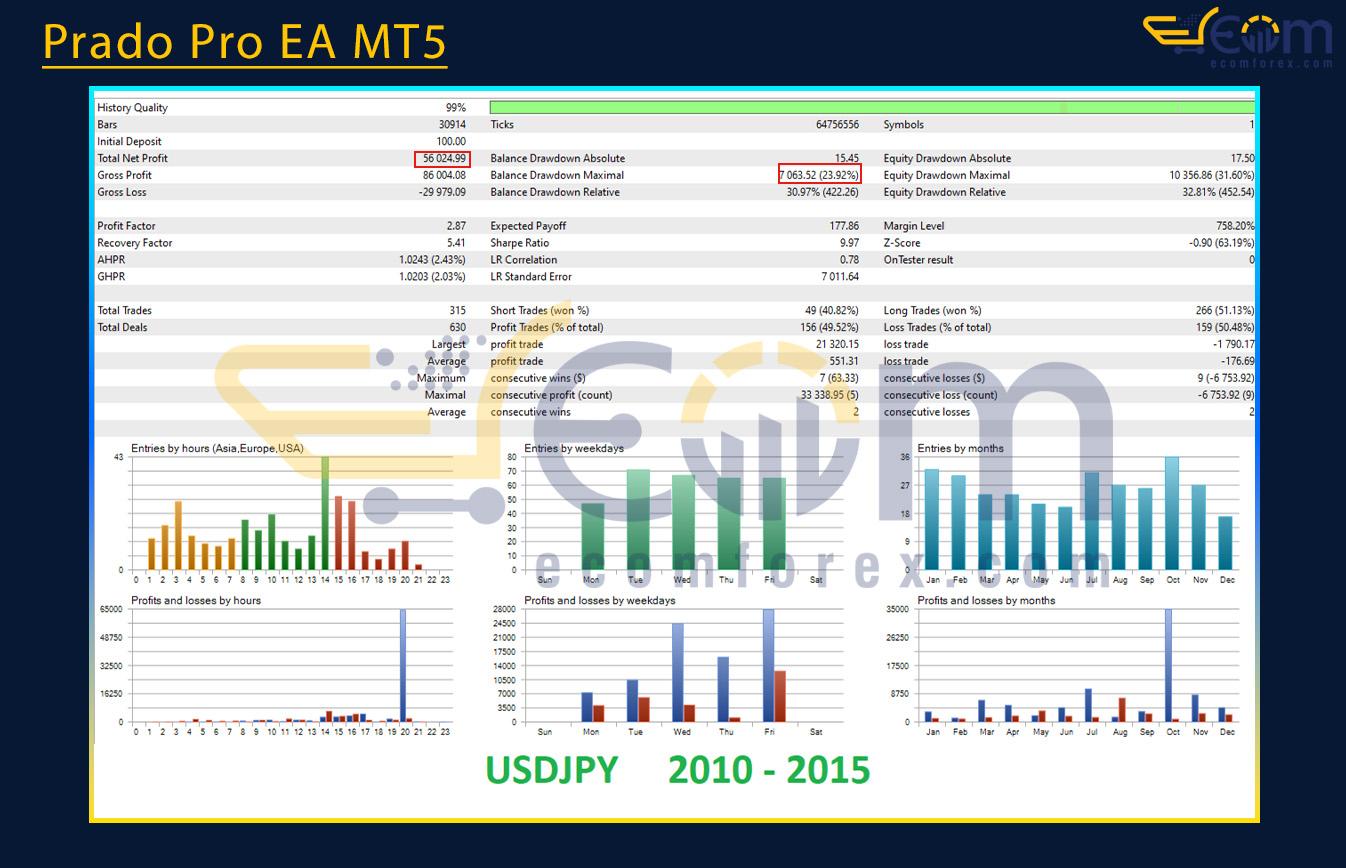The height and width of the screenshot is (868, 1346).
Task: Select the Ticks value 64756556
Action: [x=837, y=125]
